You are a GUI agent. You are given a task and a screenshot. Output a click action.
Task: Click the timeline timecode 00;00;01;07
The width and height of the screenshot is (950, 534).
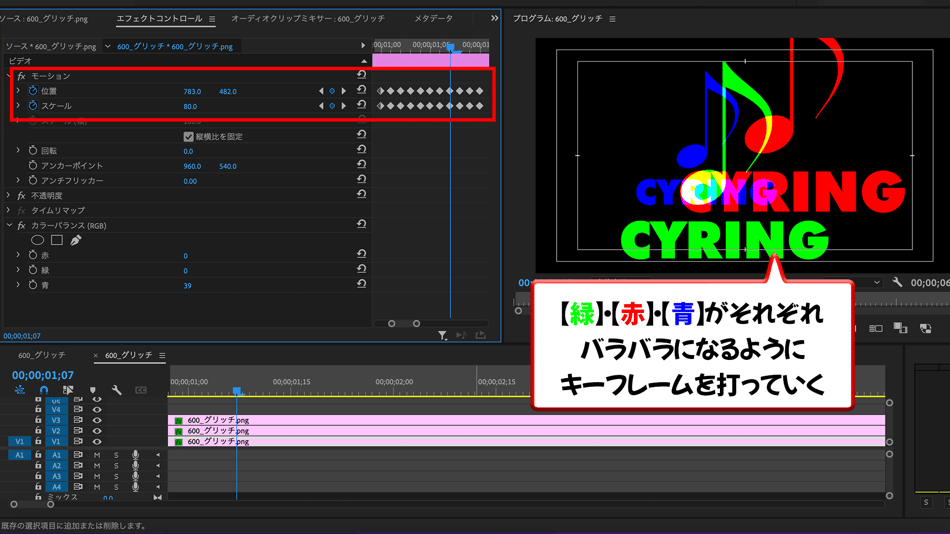pos(43,375)
